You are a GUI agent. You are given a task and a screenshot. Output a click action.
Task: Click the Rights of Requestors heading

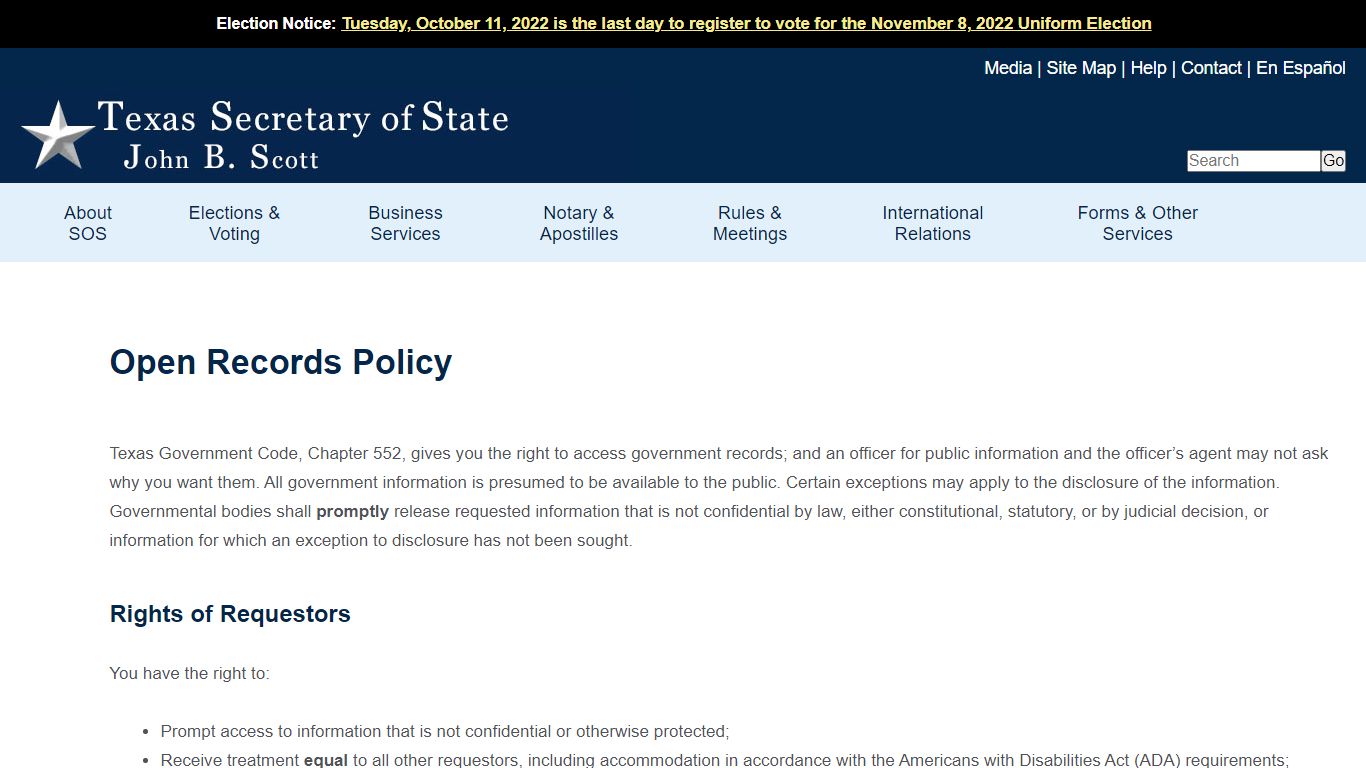(x=230, y=614)
